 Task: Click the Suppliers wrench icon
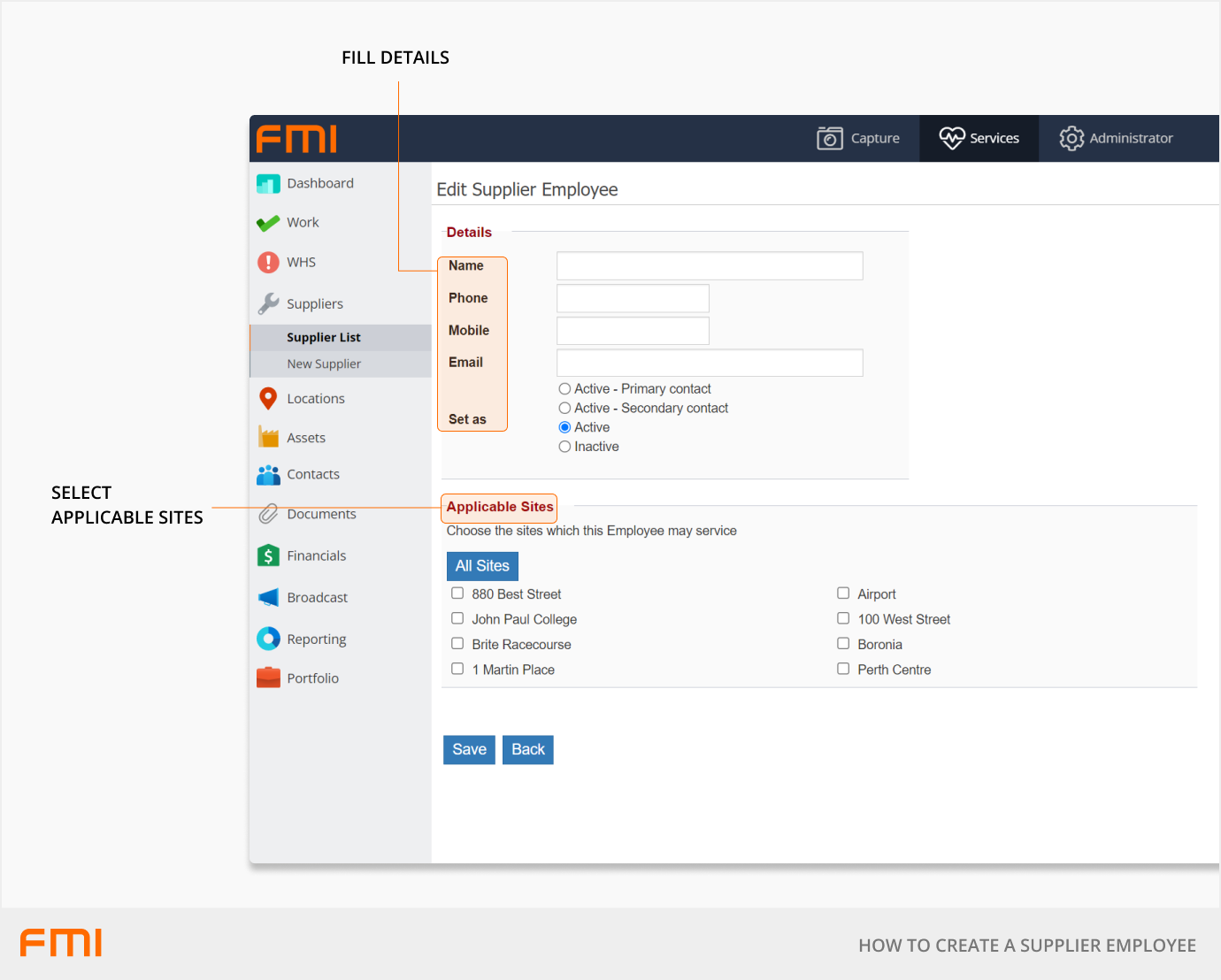[x=268, y=303]
